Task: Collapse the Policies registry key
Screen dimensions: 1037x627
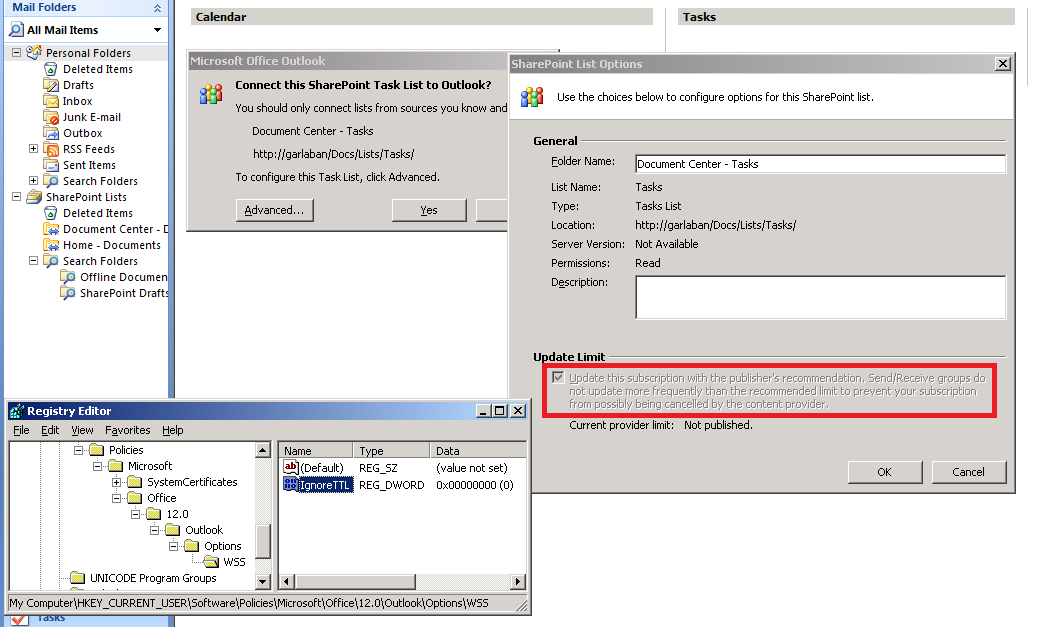Action: (78, 450)
